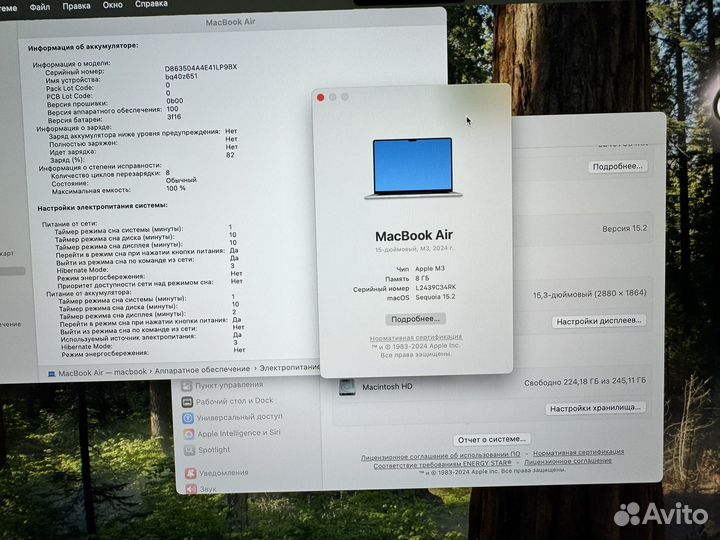Screen dimensions: 720x540
Task: Click Версия батареи 3f16 value
Action: pos(174,117)
